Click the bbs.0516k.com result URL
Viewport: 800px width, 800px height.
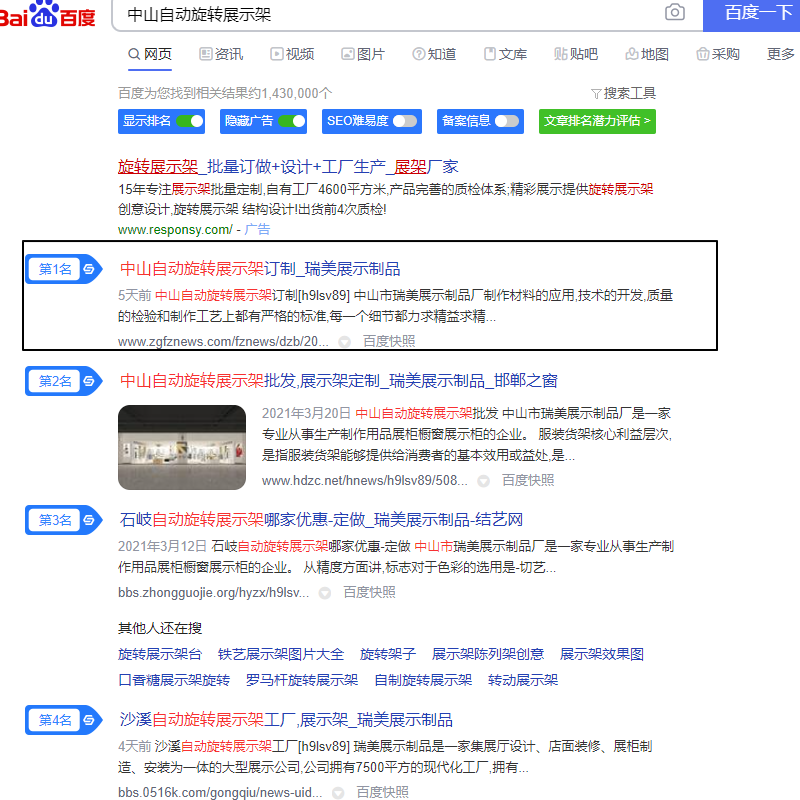(220, 792)
